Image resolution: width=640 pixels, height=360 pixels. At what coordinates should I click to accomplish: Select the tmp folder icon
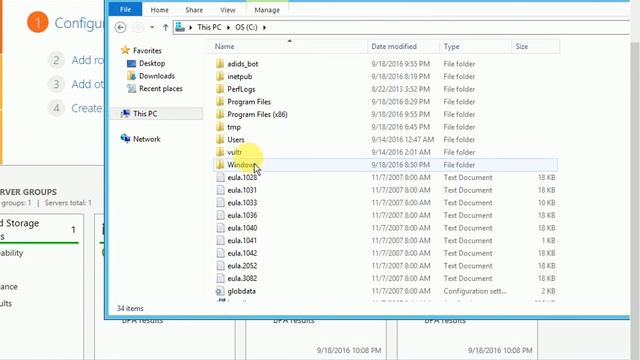[220, 127]
